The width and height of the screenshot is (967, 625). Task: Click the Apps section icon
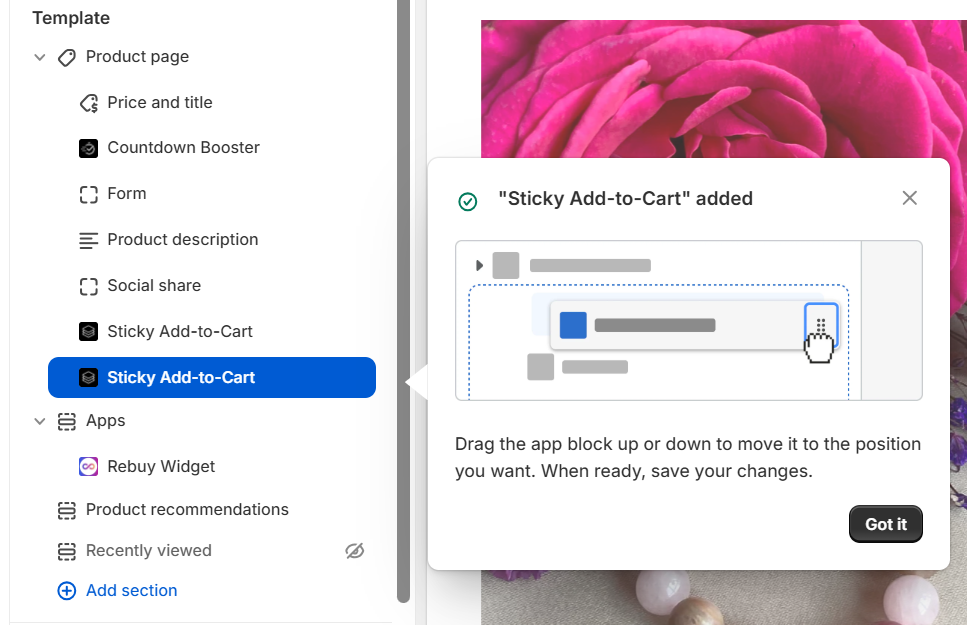pos(67,421)
